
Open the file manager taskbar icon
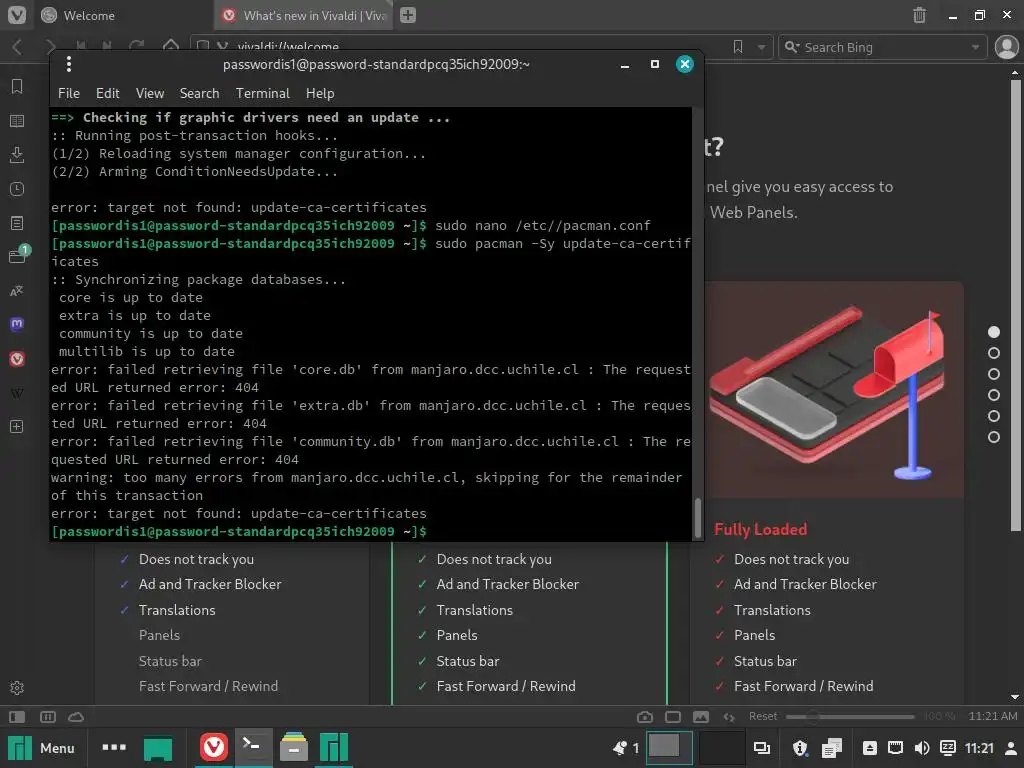293,748
